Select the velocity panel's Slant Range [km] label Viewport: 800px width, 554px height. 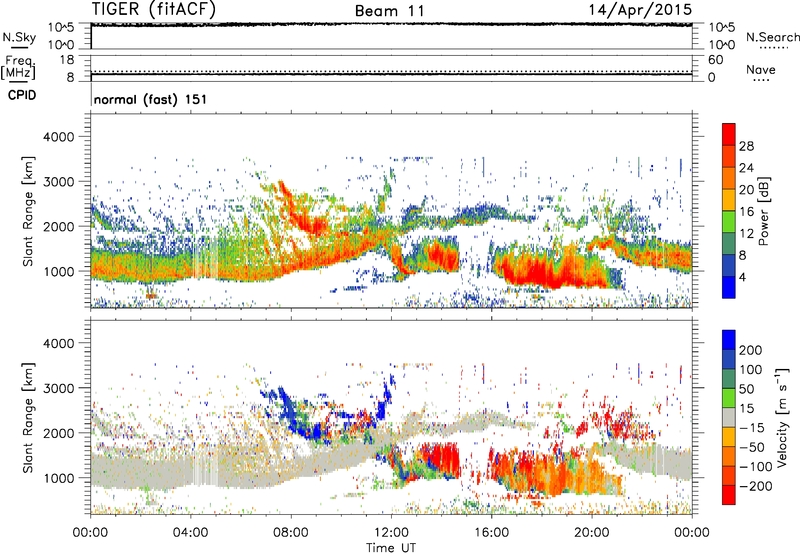coord(28,418)
